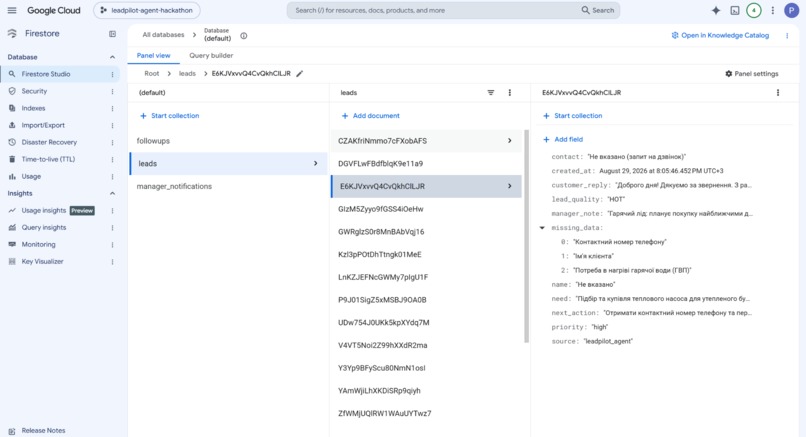
Task: Open Key Visualizer in sidebar
Action: [x=42, y=261]
